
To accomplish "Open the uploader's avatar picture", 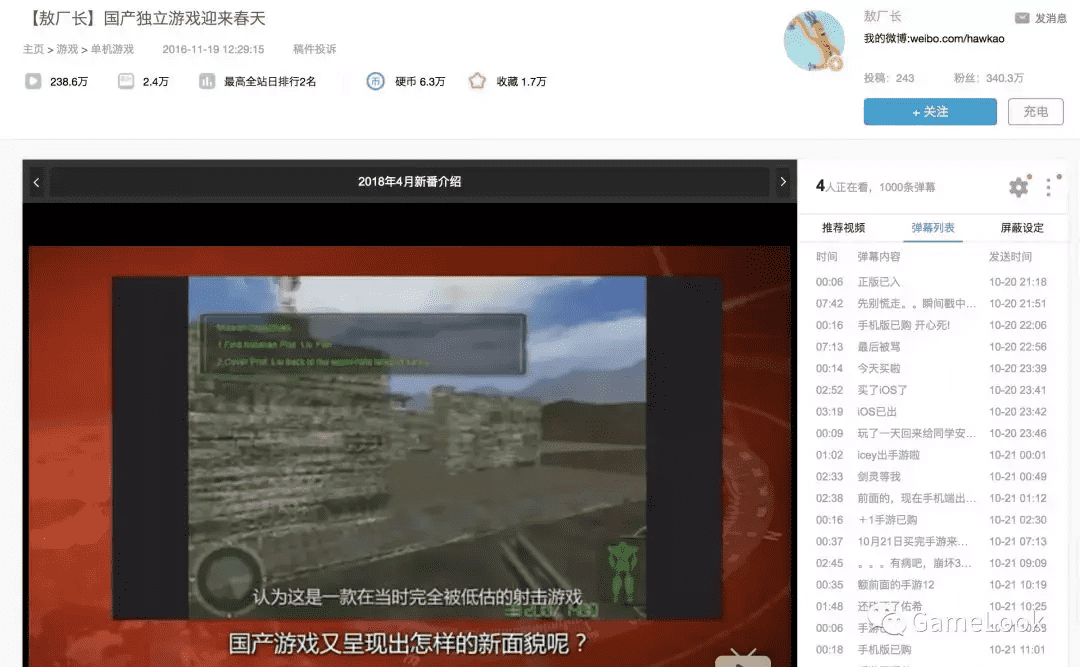I will [x=814, y=41].
